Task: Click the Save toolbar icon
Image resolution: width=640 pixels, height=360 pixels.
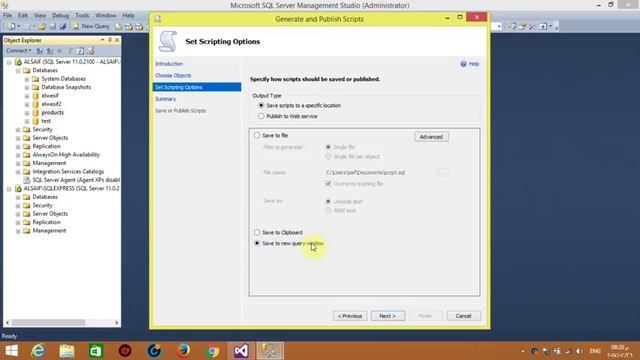Action: (x=53, y=26)
